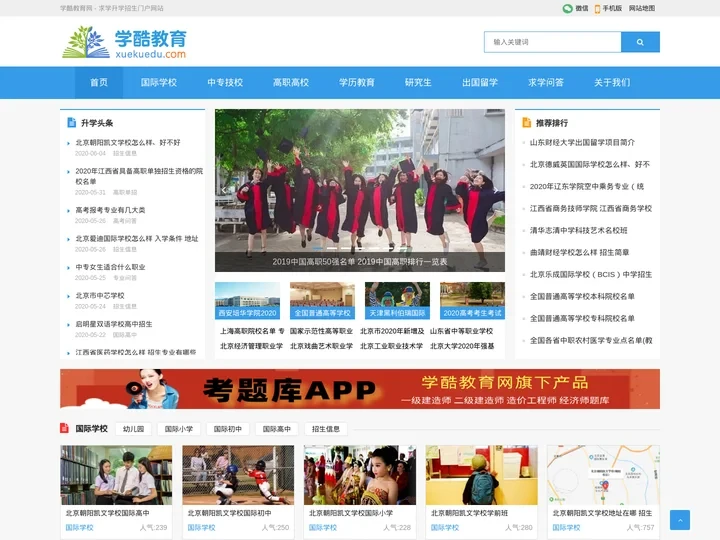Open article 北京朝阳凯文学校怎么样、好不好
Screen dimensions: 720x540
pyautogui.click(x=128, y=143)
